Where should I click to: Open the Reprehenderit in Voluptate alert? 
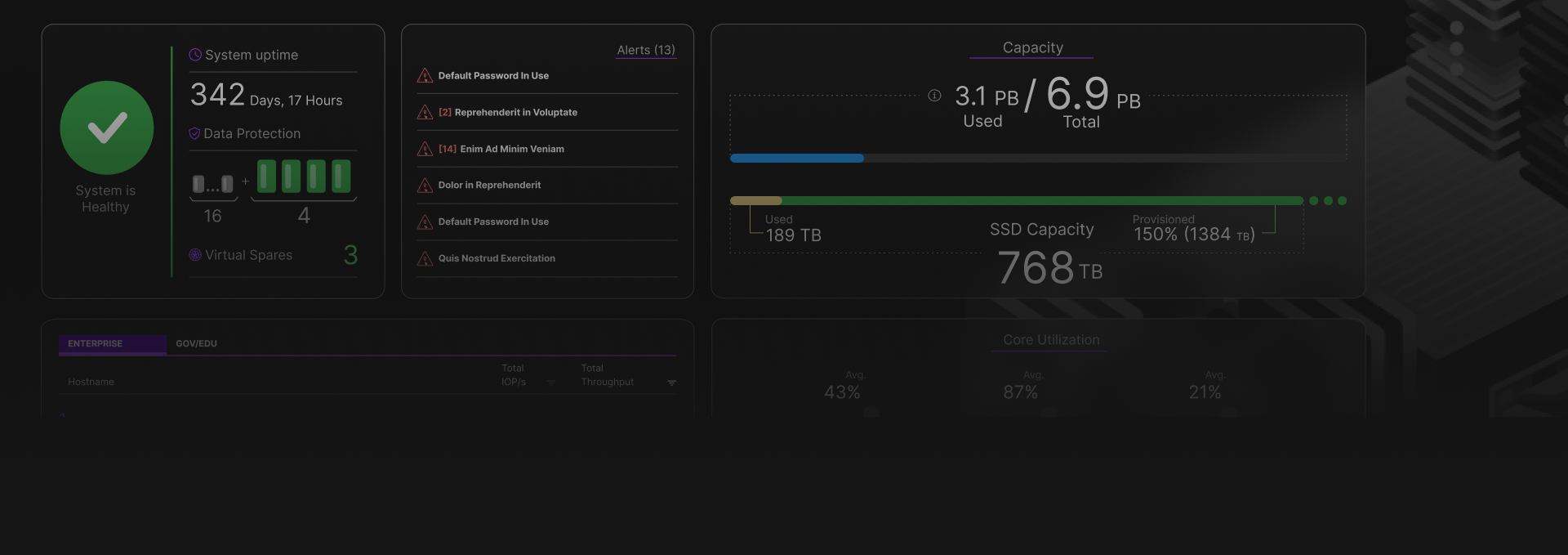point(515,113)
